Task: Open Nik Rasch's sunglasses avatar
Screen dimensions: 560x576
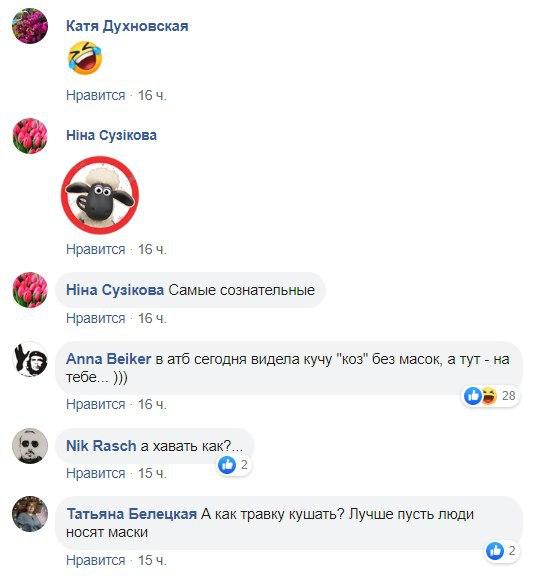Action: (30, 446)
